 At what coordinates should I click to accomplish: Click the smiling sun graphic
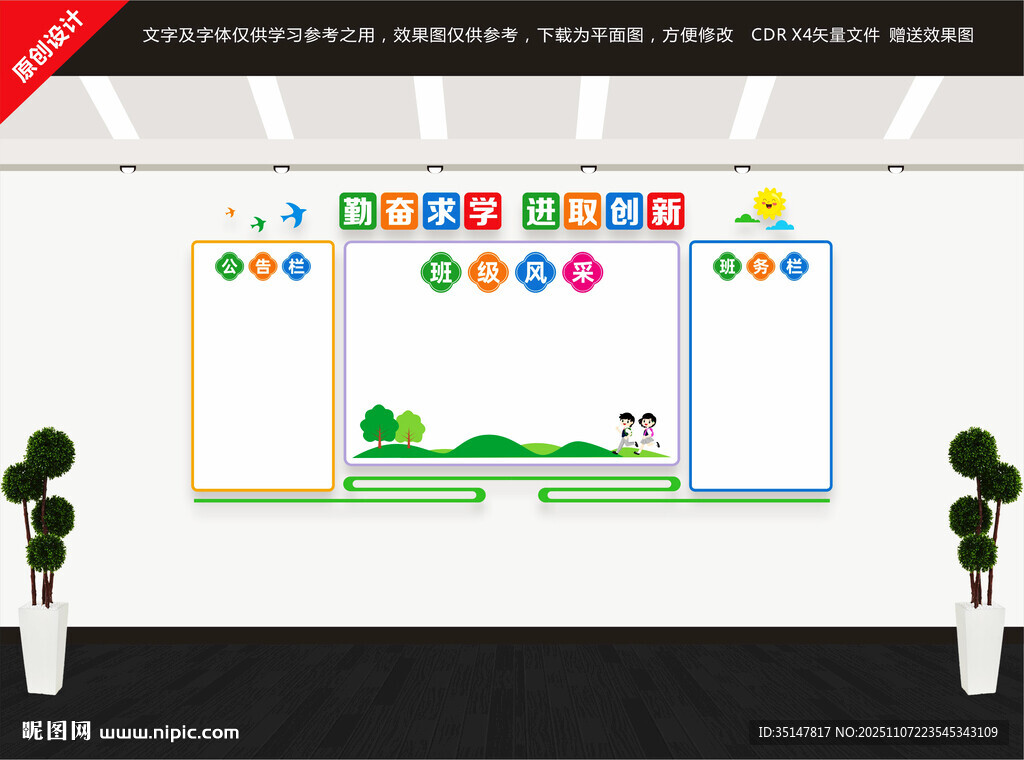tap(769, 203)
